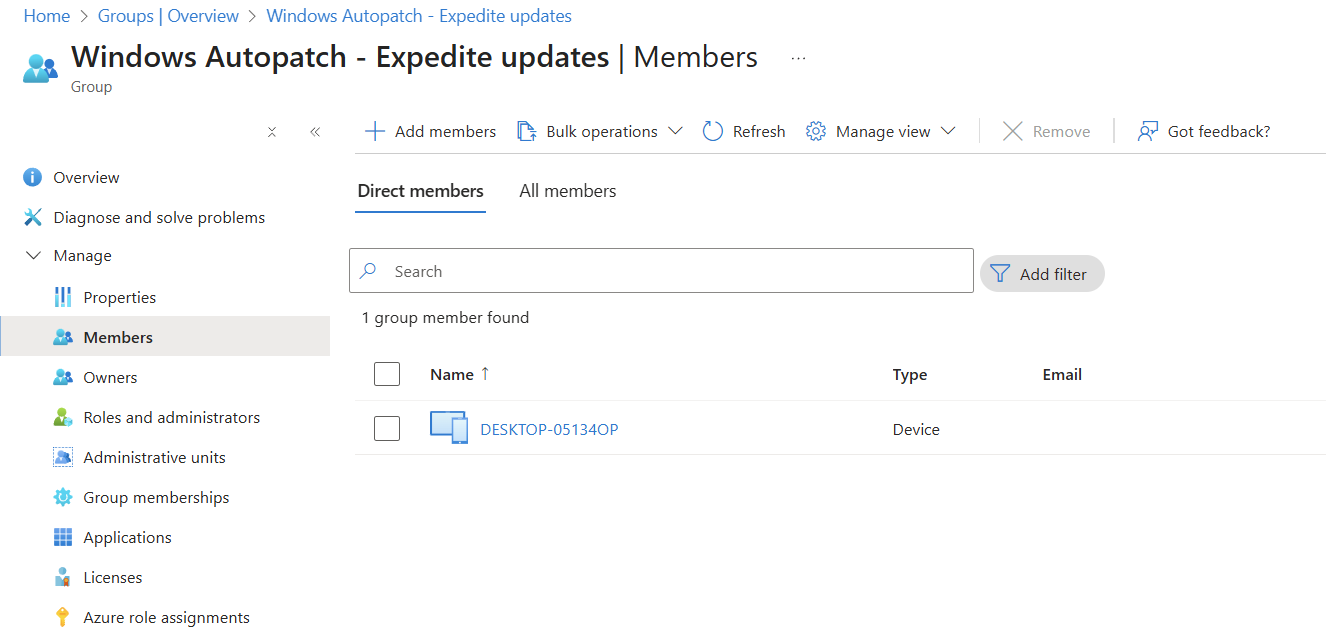The width and height of the screenshot is (1326, 631).
Task: Click the Group memberships gear icon
Action: coord(63,497)
